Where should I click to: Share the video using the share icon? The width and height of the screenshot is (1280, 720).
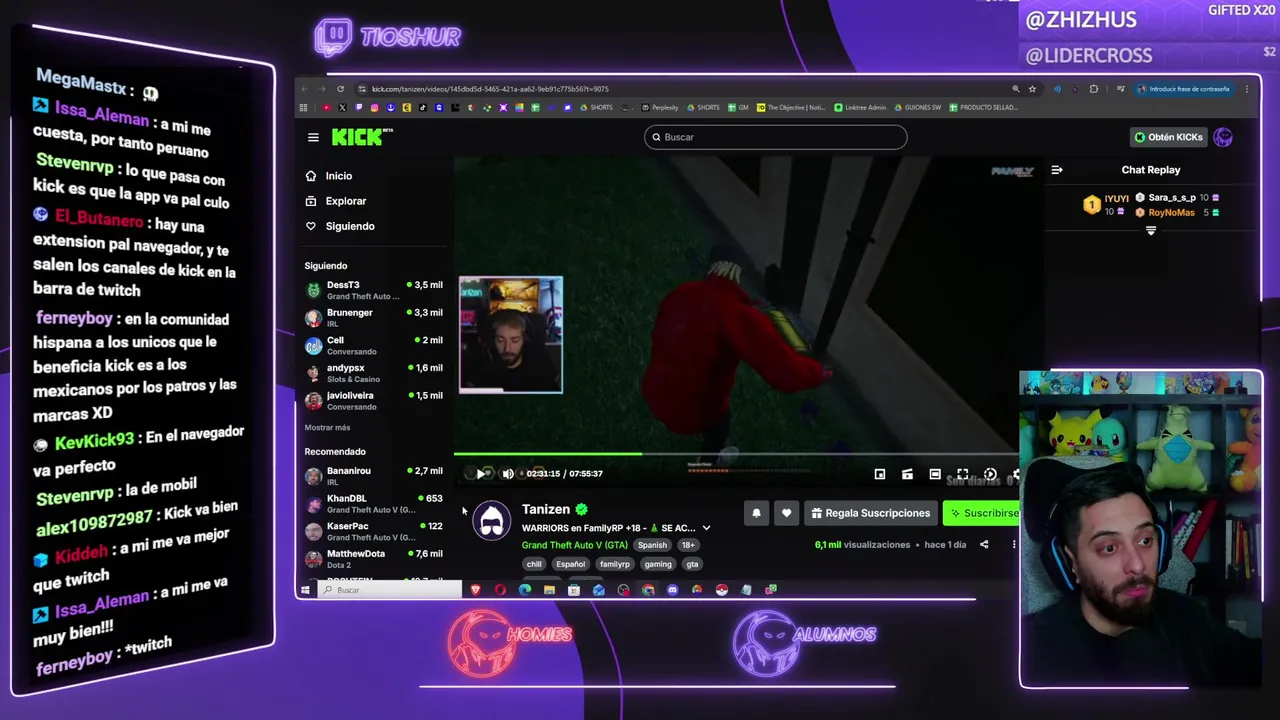(984, 545)
